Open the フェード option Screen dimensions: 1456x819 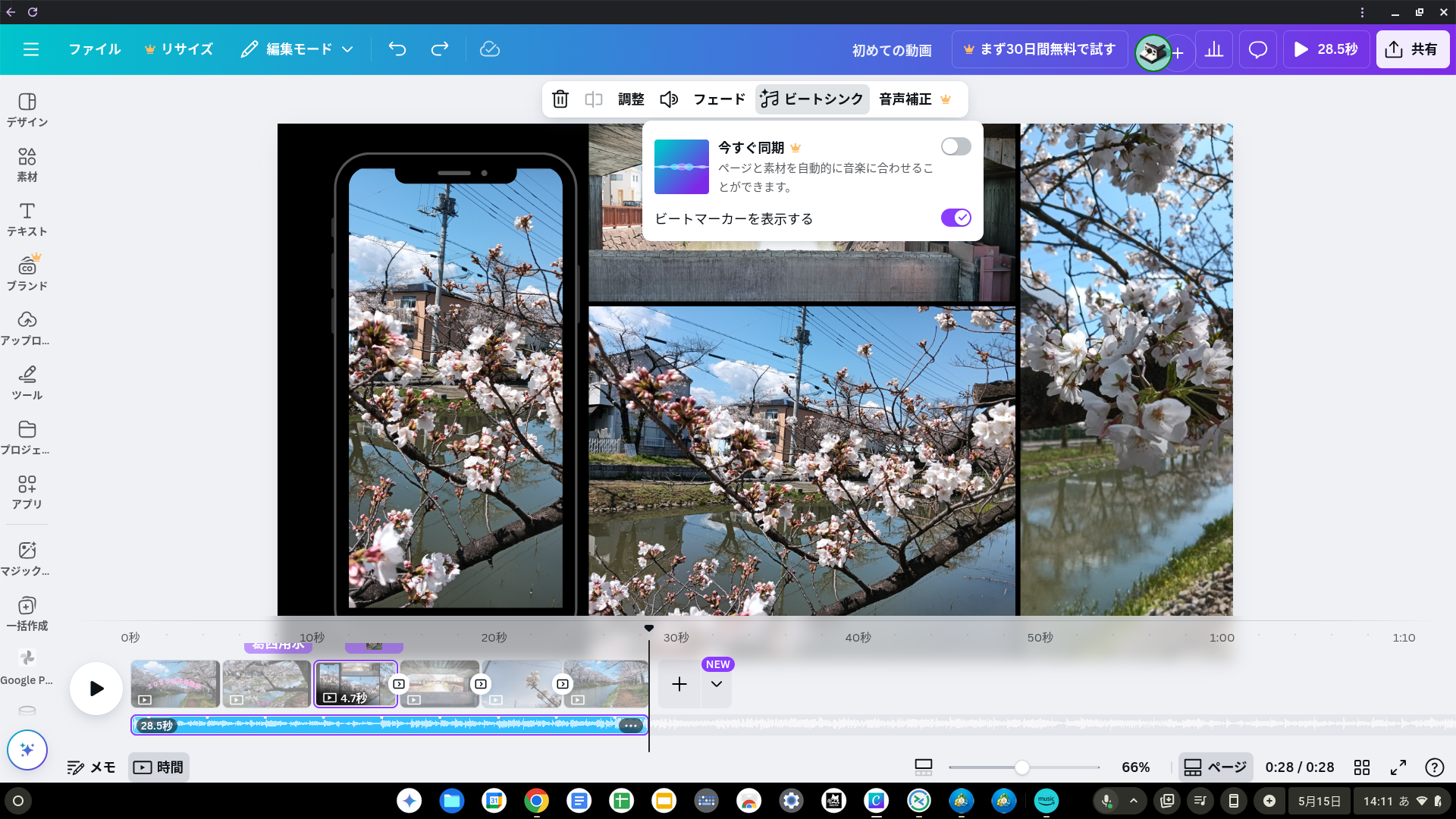pos(719,99)
